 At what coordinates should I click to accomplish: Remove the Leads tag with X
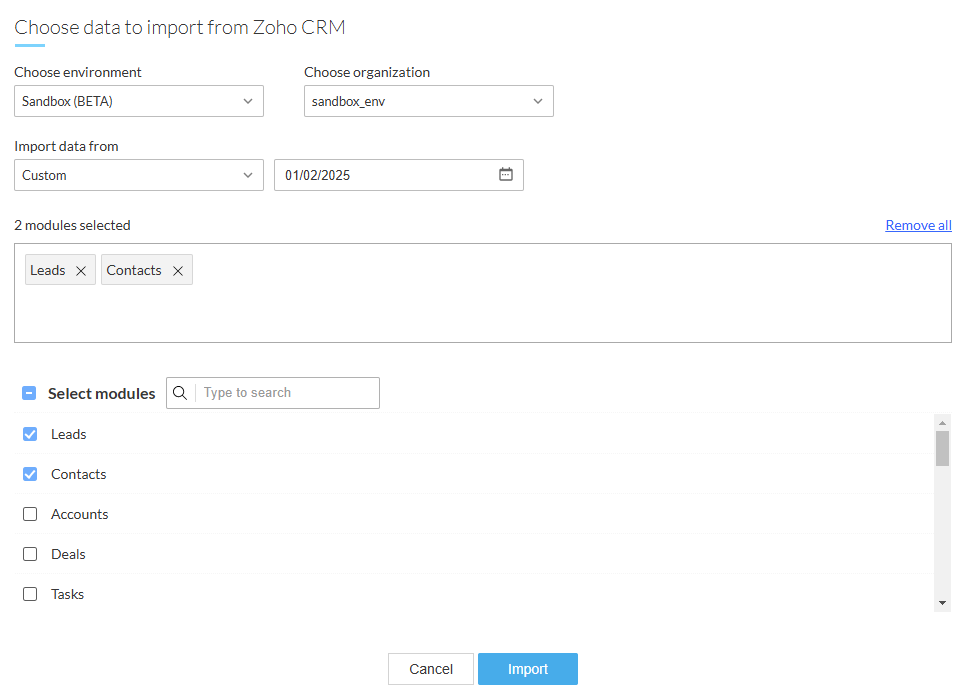[x=81, y=271]
